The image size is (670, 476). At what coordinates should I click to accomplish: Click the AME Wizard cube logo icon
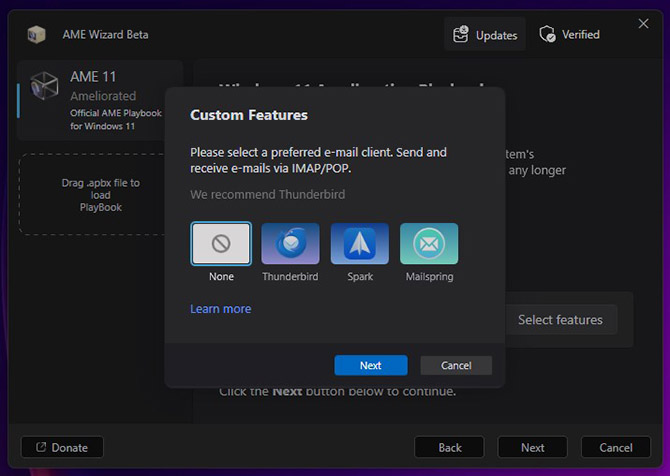37,35
